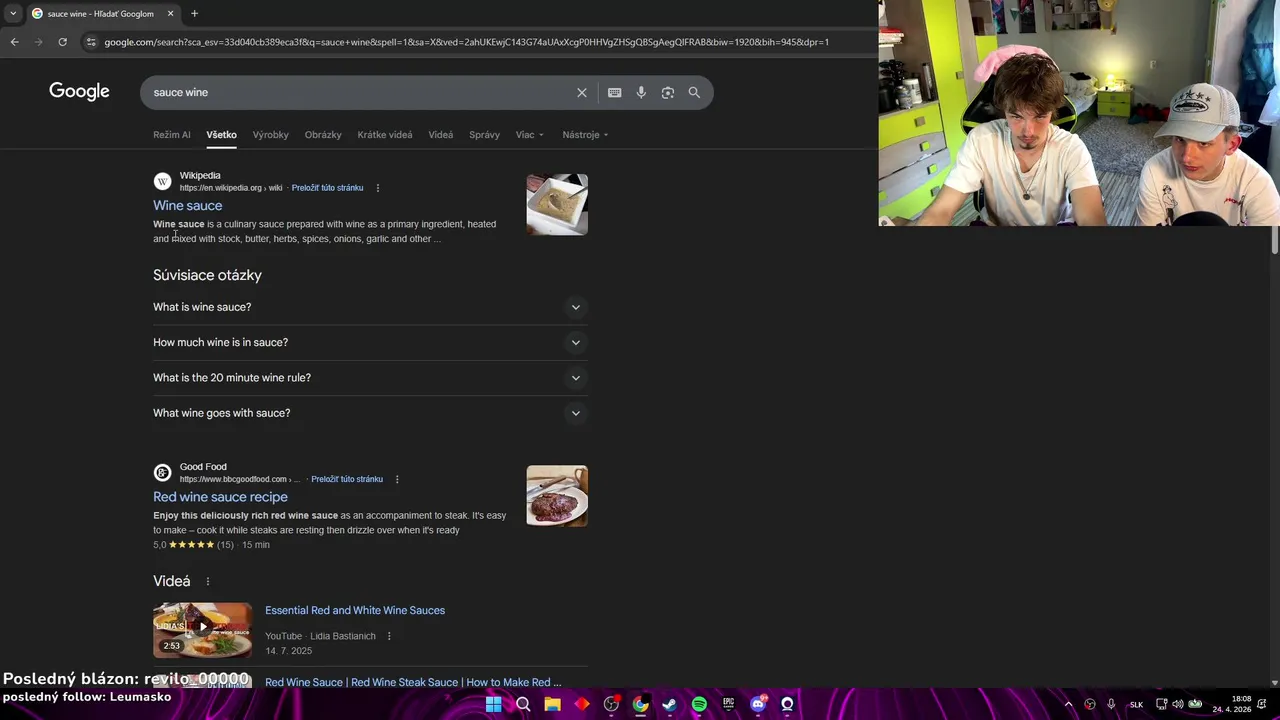This screenshot has height=720, width=1280.
Task: Open three-dot menu for Lidia Bastianich video
Action: pos(389,636)
